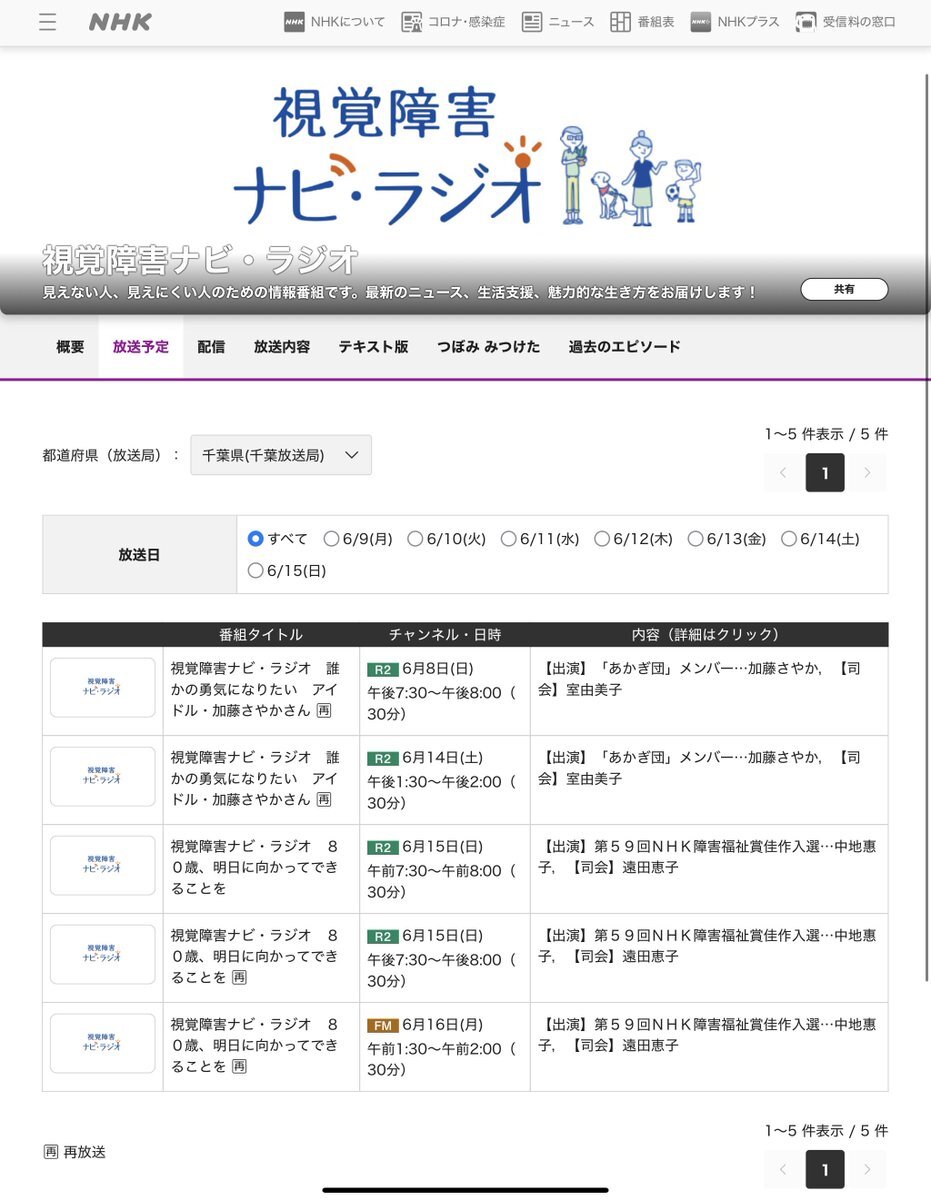Select the 6/9(月) radio button
The height and width of the screenshot is (1200, 931).
click(332, 539)
